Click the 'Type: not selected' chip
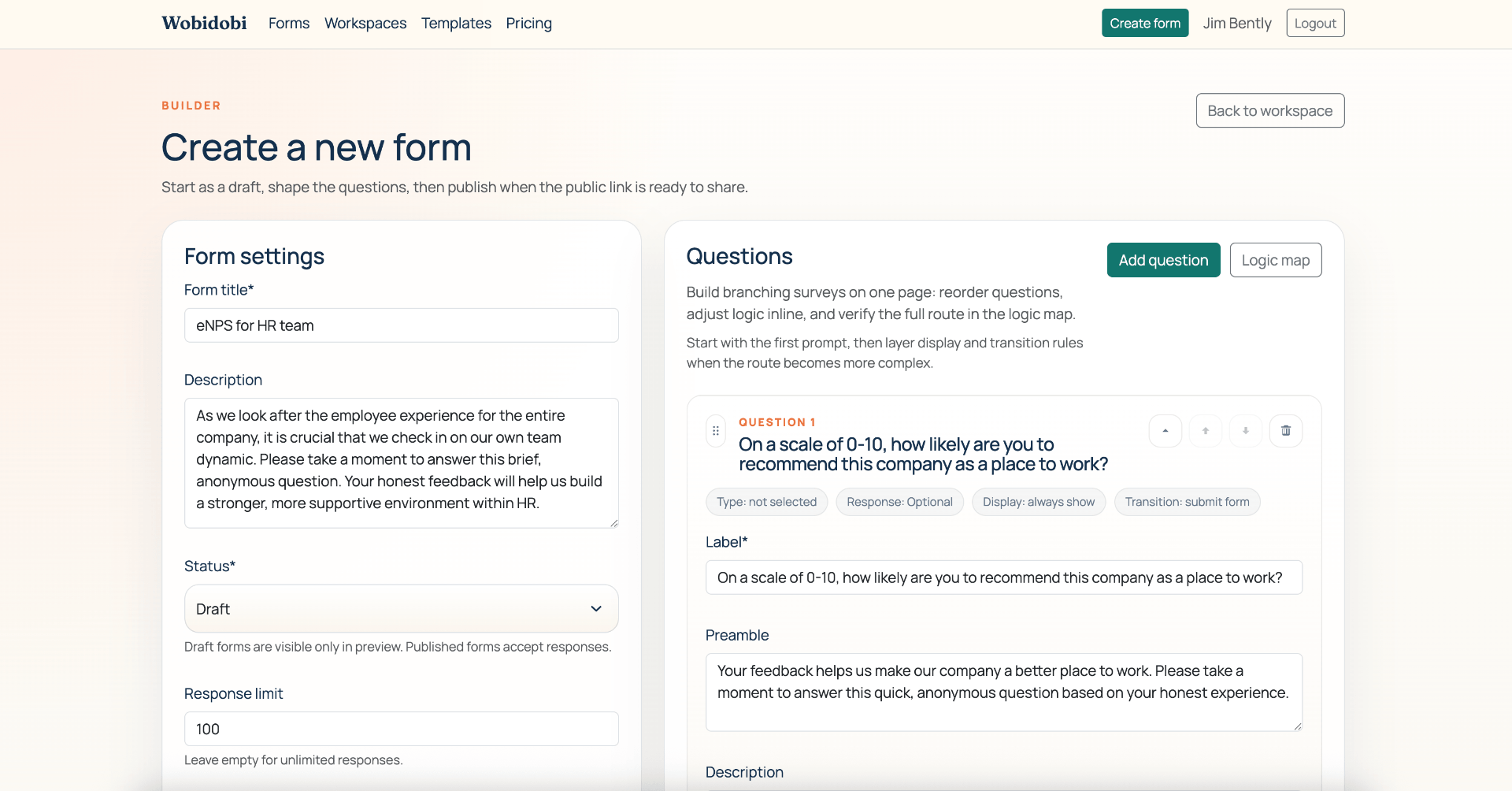Viewport: 1512px width, 791px height. pos(767,502)
